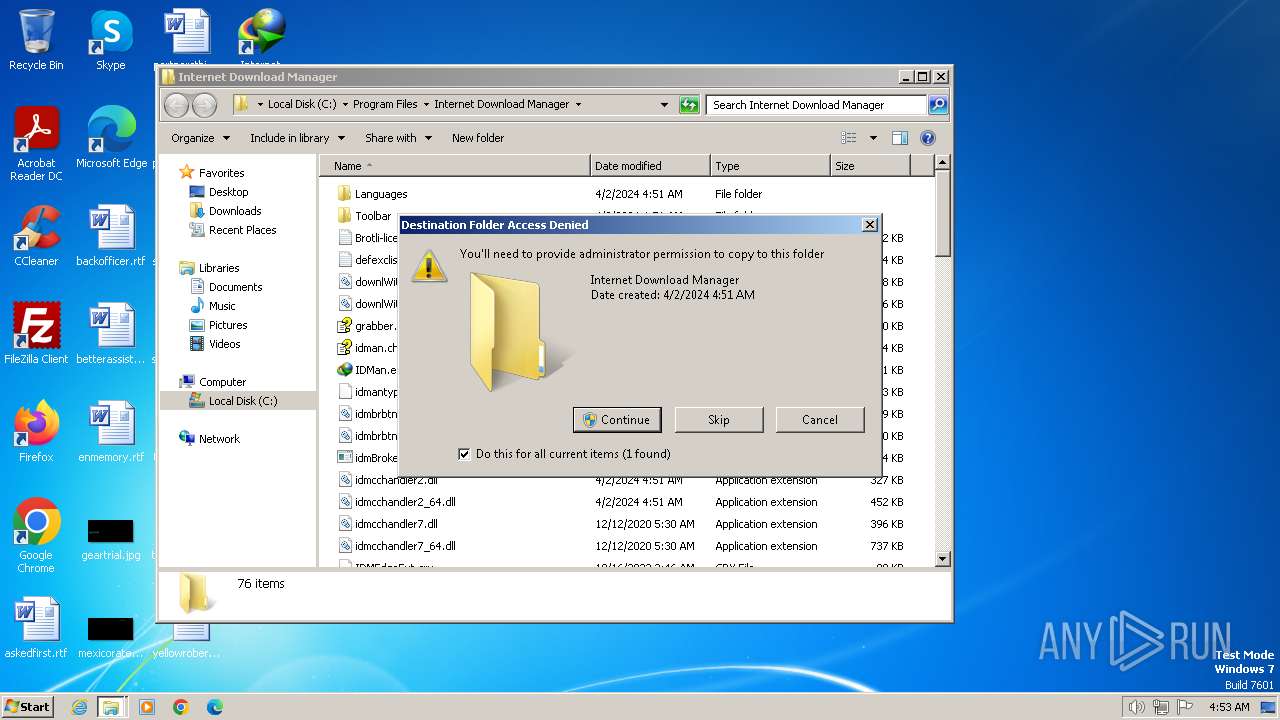Image resolution: width=1280 pixels, height=720 pixels.
Task: Click the volume speaker tray icon
Action: (1136, 707)
